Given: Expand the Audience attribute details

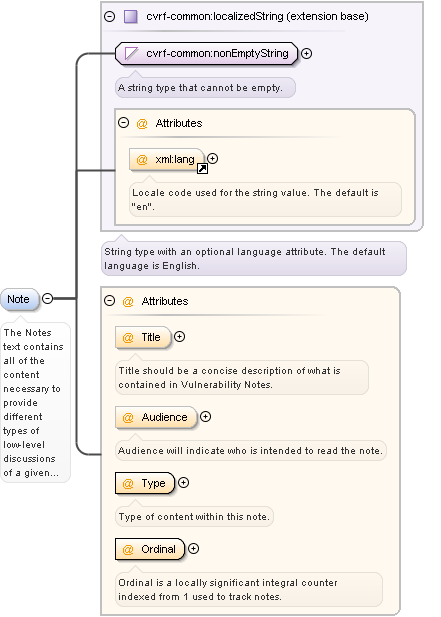Looking at the screenshot, I should click(205, 417).
